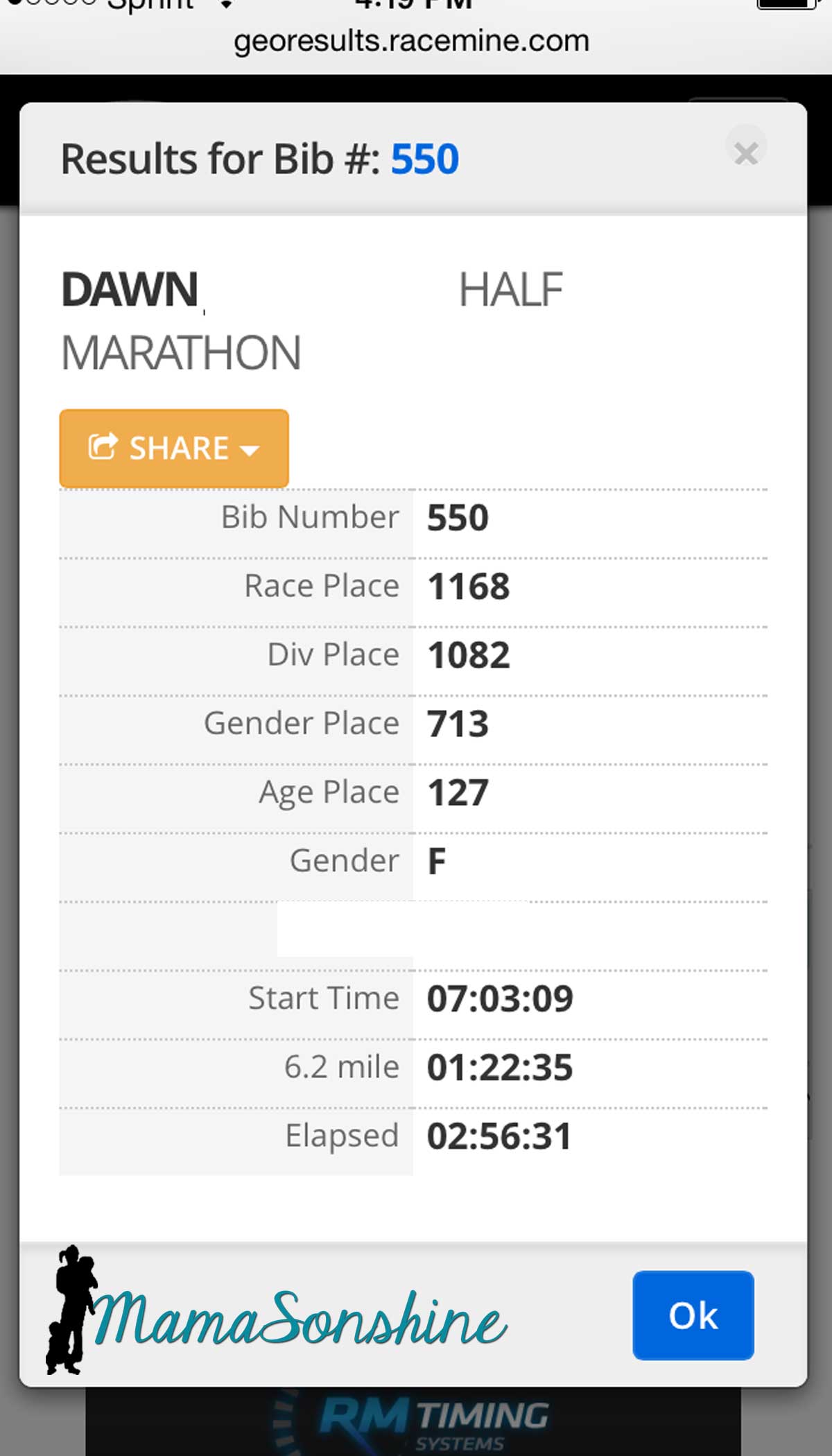Select the Race Place value 1168
The image size is (832, 1456).
pyautogui.click(x=469, y=587)
